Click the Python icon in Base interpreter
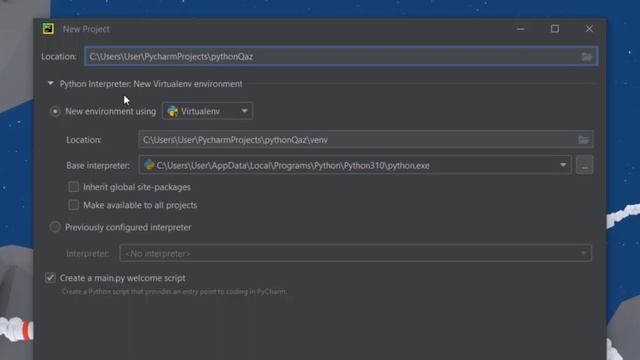This screenshot has width=640, height=360. click(149, 165)
